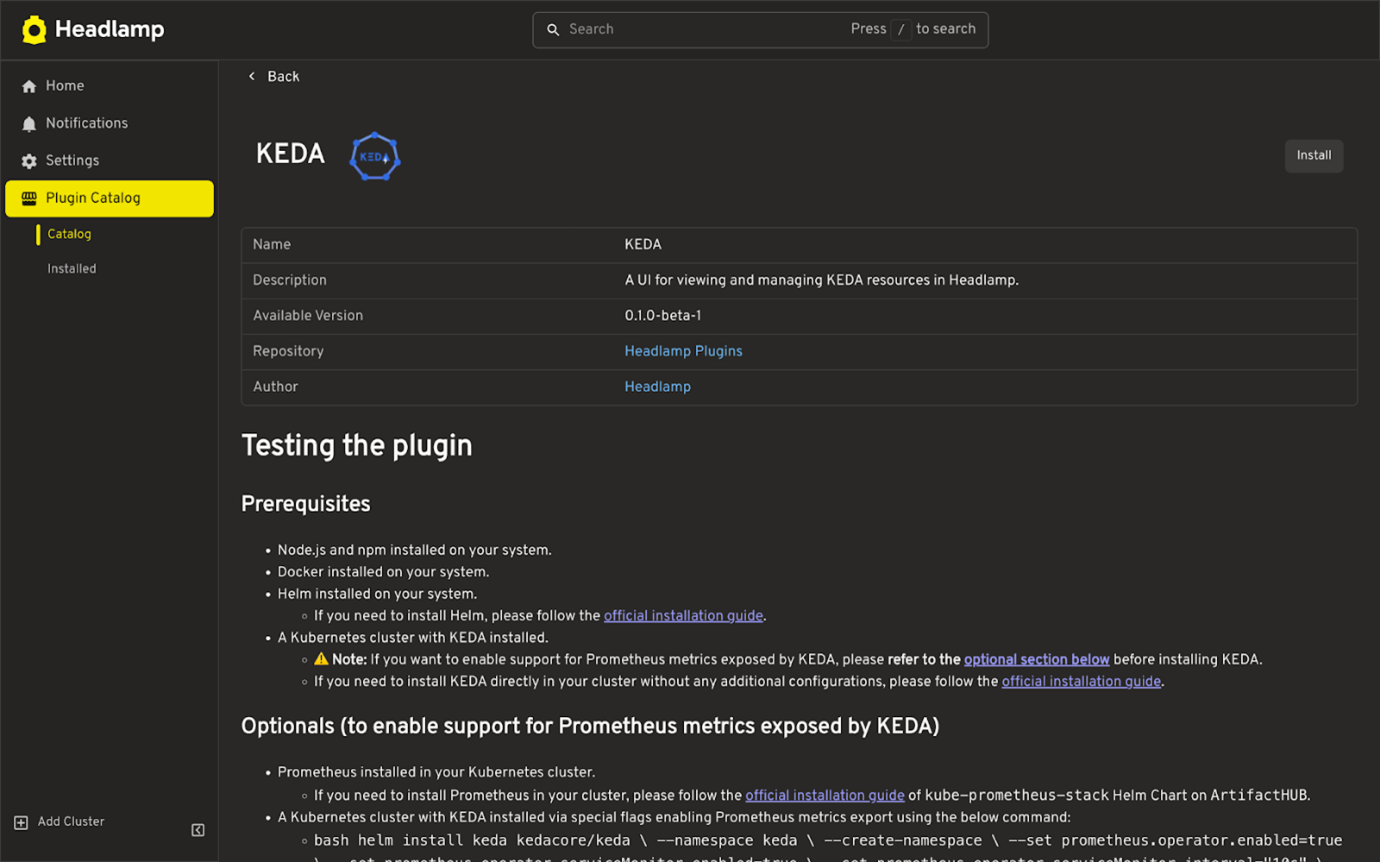
Task: Open Notifications in the sidebar
Action: (x=110, y=123)
